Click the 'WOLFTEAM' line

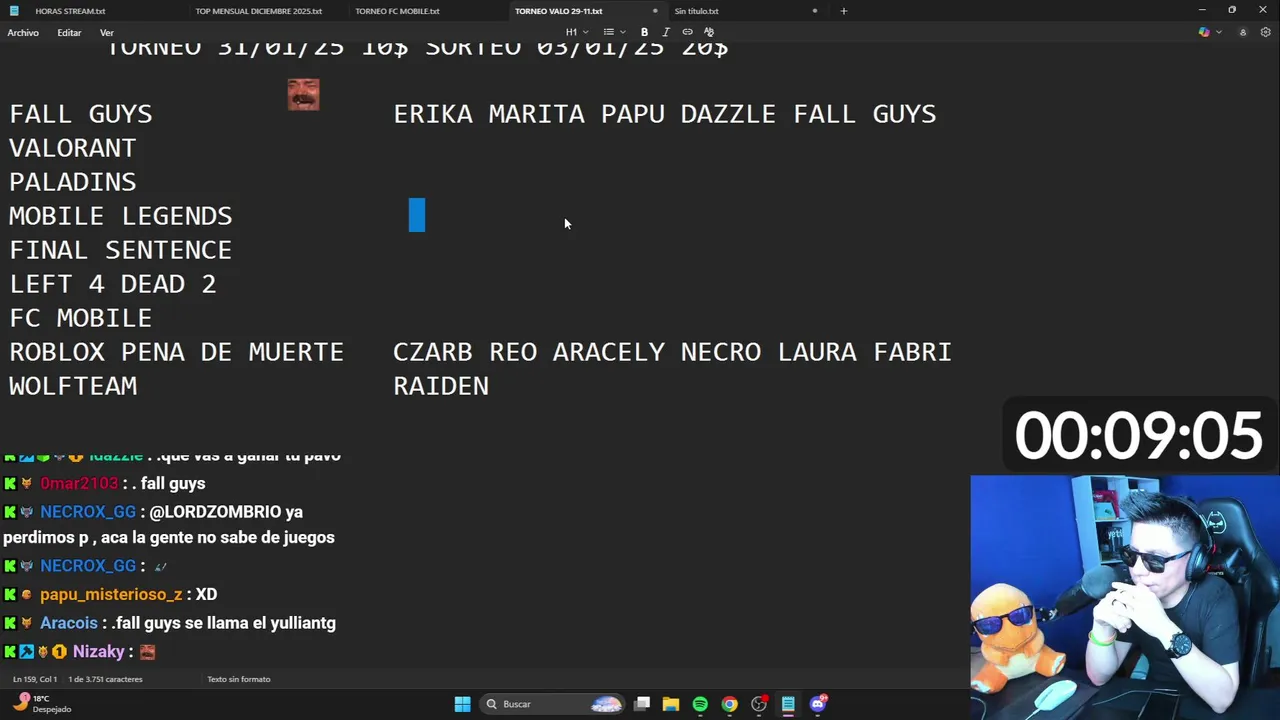click(73, 386)
